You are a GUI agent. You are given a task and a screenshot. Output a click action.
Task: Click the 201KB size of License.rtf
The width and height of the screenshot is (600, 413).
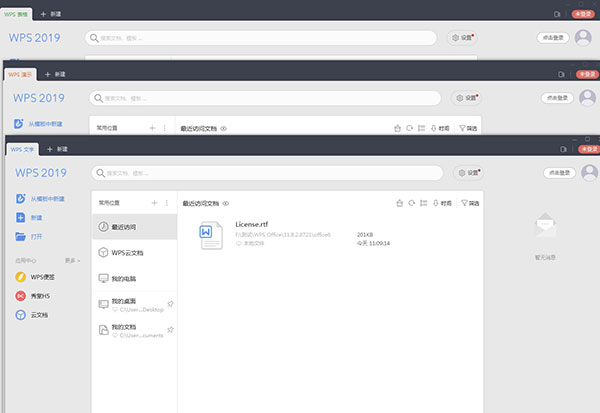[365, 234]
